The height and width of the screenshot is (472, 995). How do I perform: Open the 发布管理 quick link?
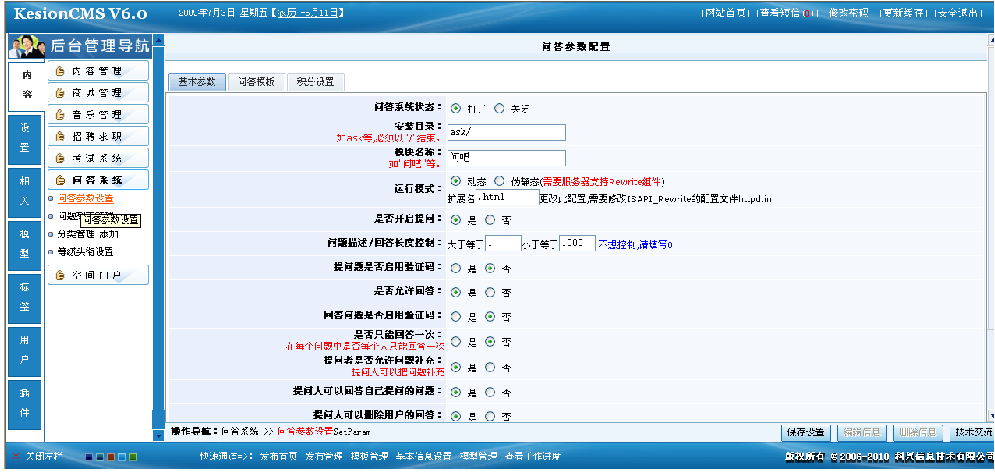(324, 456)
